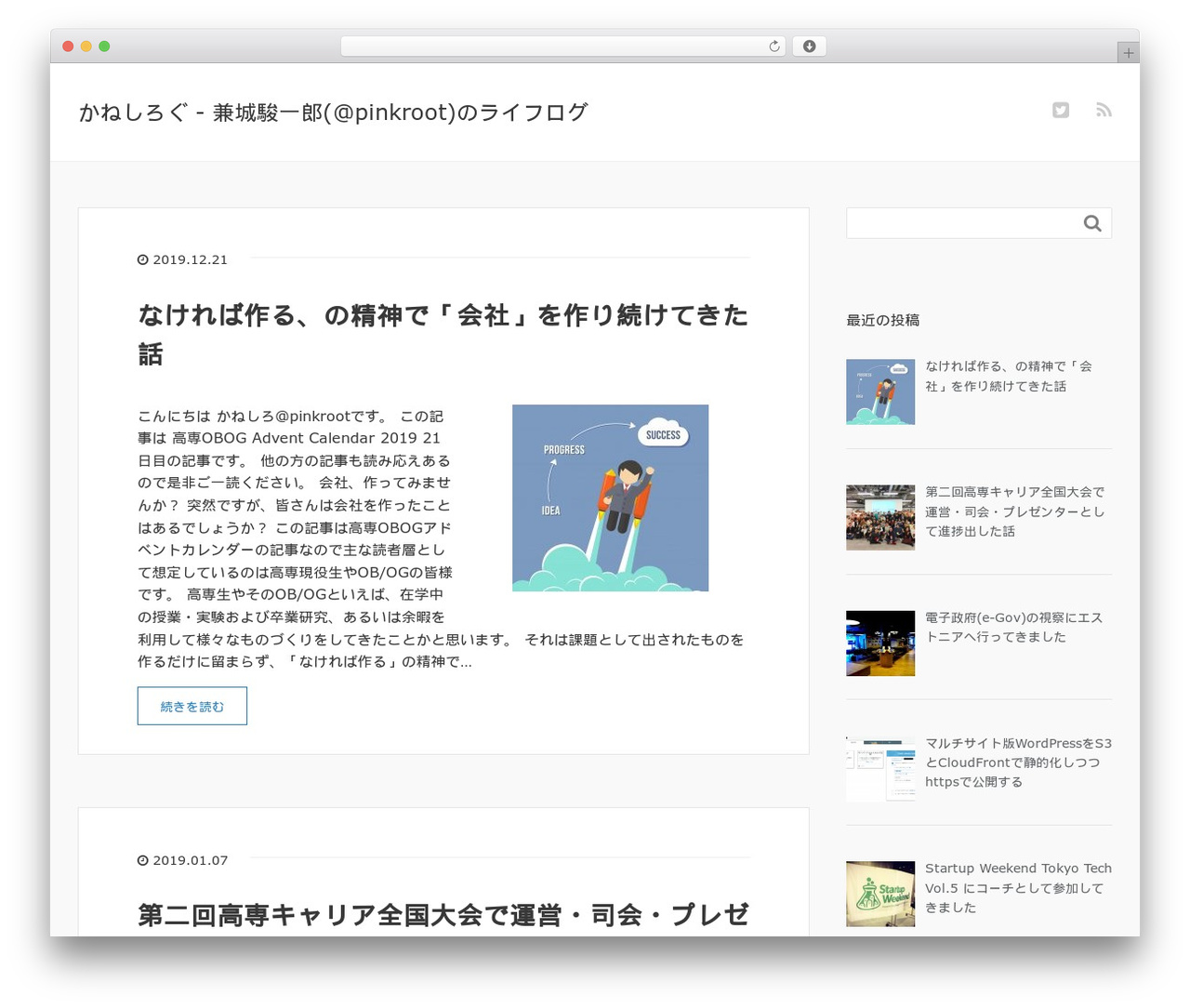
Task: Click the Startup Weekend thumbnail
Action: pos(880,894)
